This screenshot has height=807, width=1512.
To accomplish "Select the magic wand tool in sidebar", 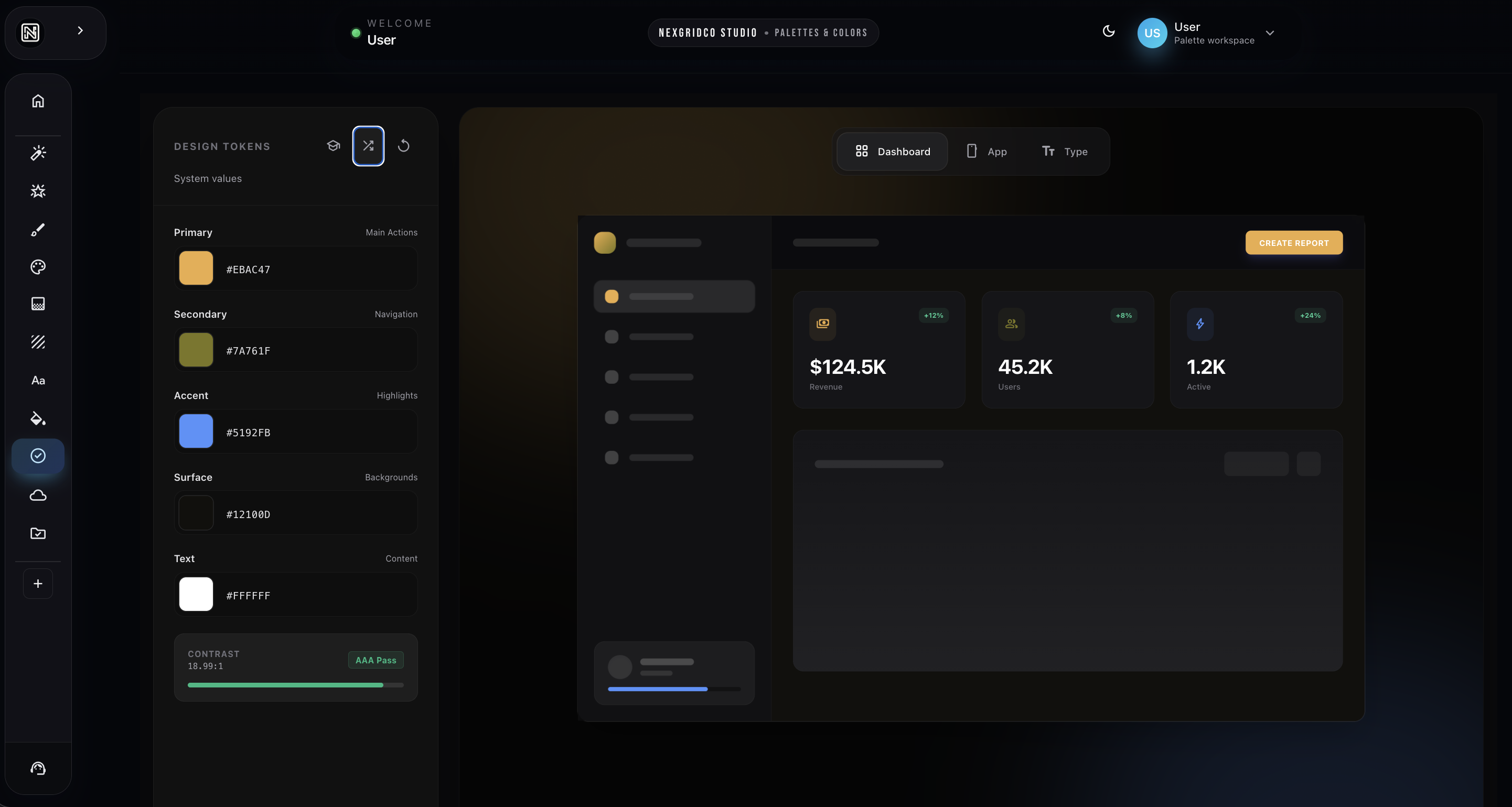I will click(38, 153).
